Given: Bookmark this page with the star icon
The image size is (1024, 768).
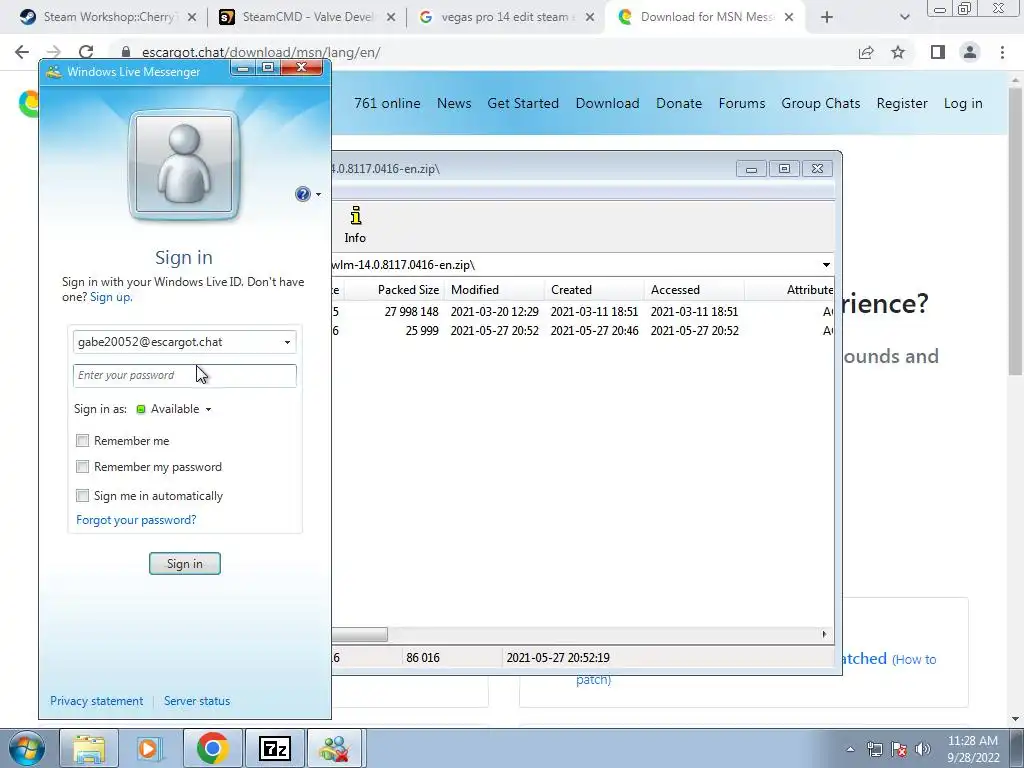Looking at the screenshot, I should (x=898, y=52).
